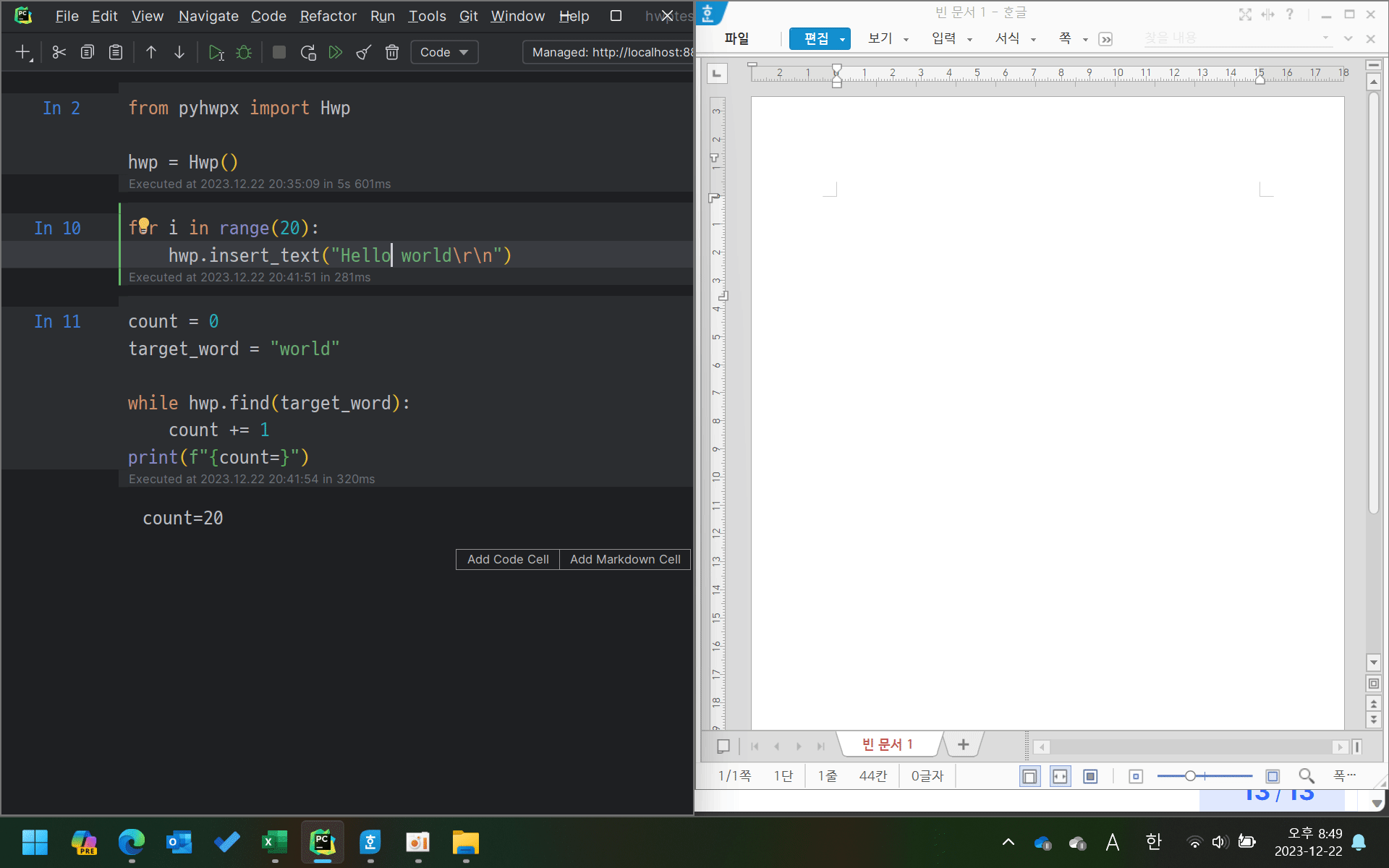Show more Hangul menus with the overflow chevron
The image size is (1389, 868).
1105,39
